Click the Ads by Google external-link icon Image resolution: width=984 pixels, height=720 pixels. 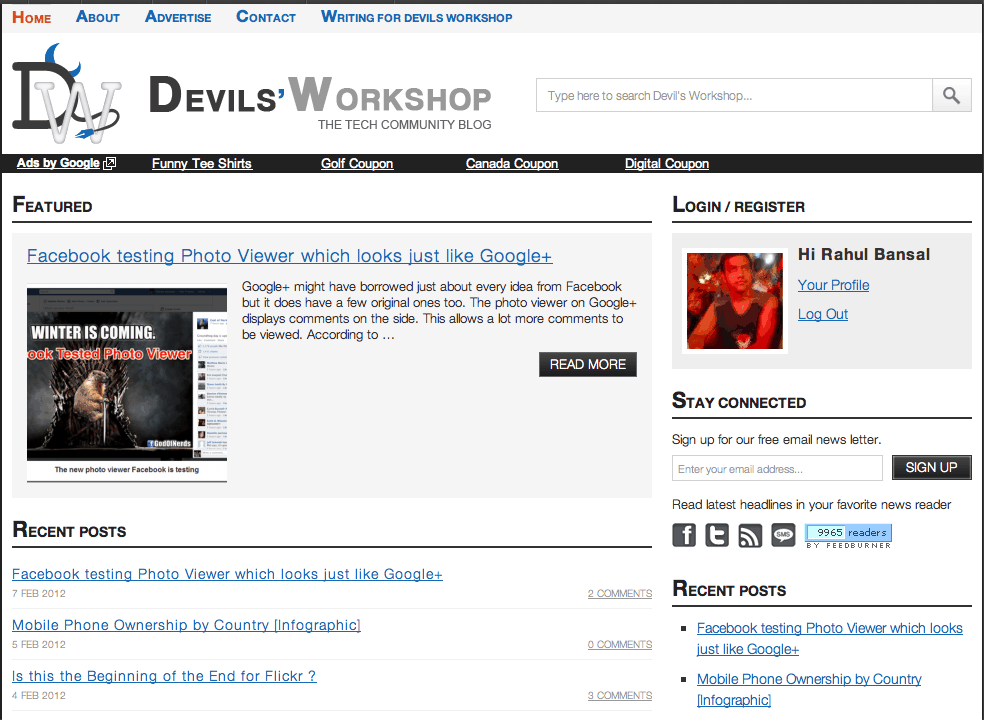109,163
